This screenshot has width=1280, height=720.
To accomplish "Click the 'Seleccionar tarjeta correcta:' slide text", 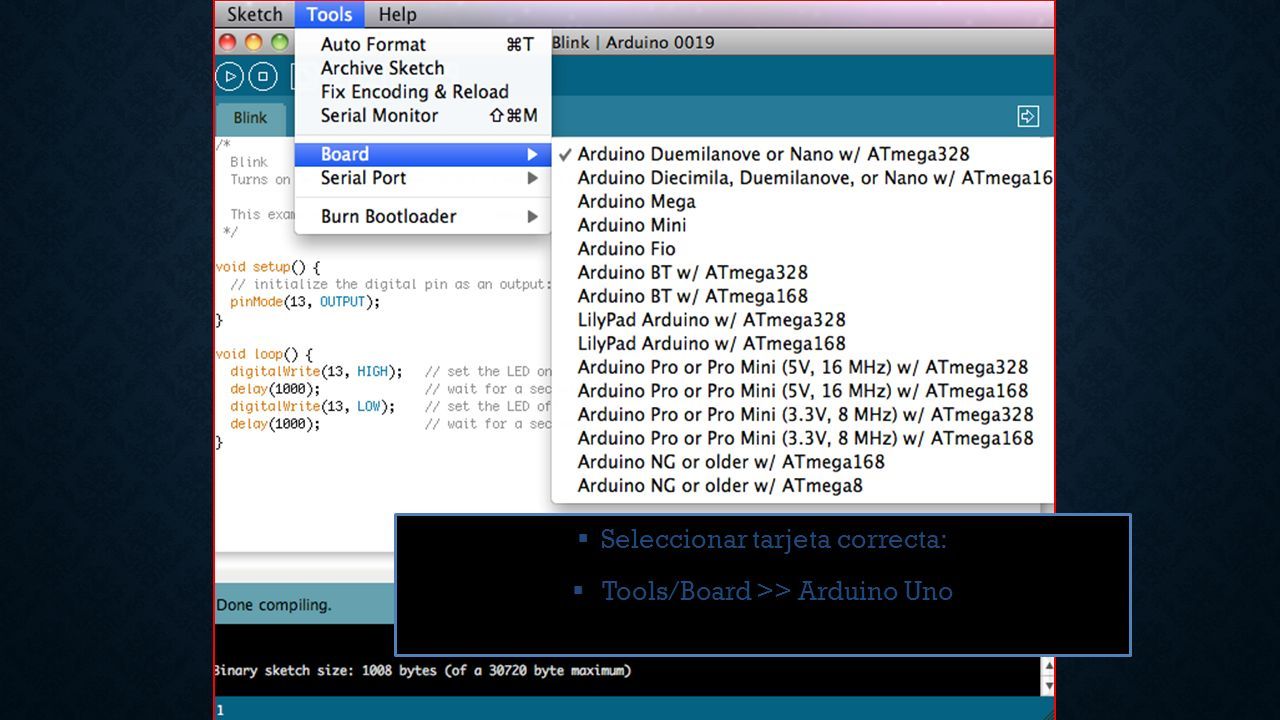I will (773, 540).
